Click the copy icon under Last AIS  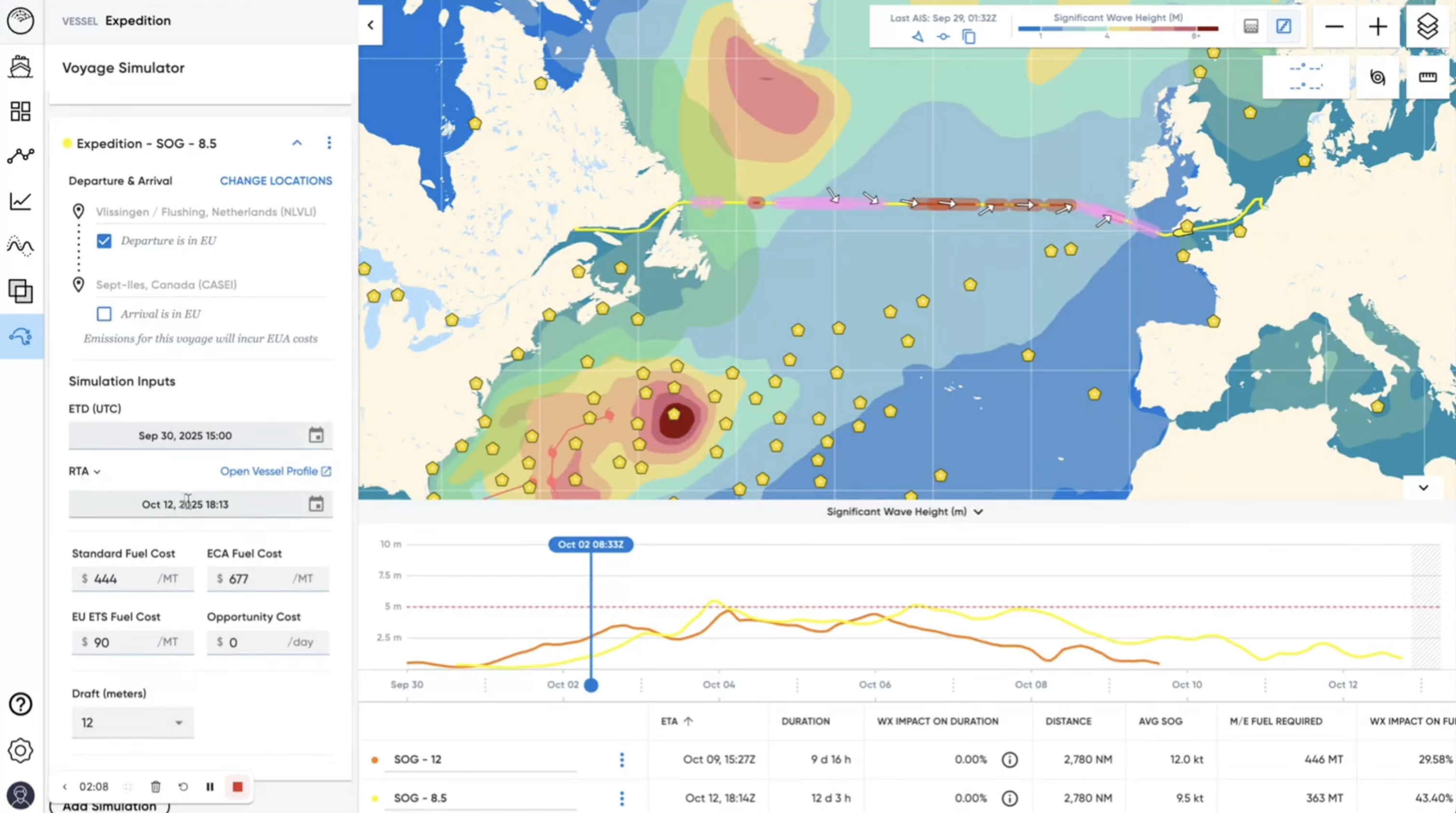pos(969,37)
